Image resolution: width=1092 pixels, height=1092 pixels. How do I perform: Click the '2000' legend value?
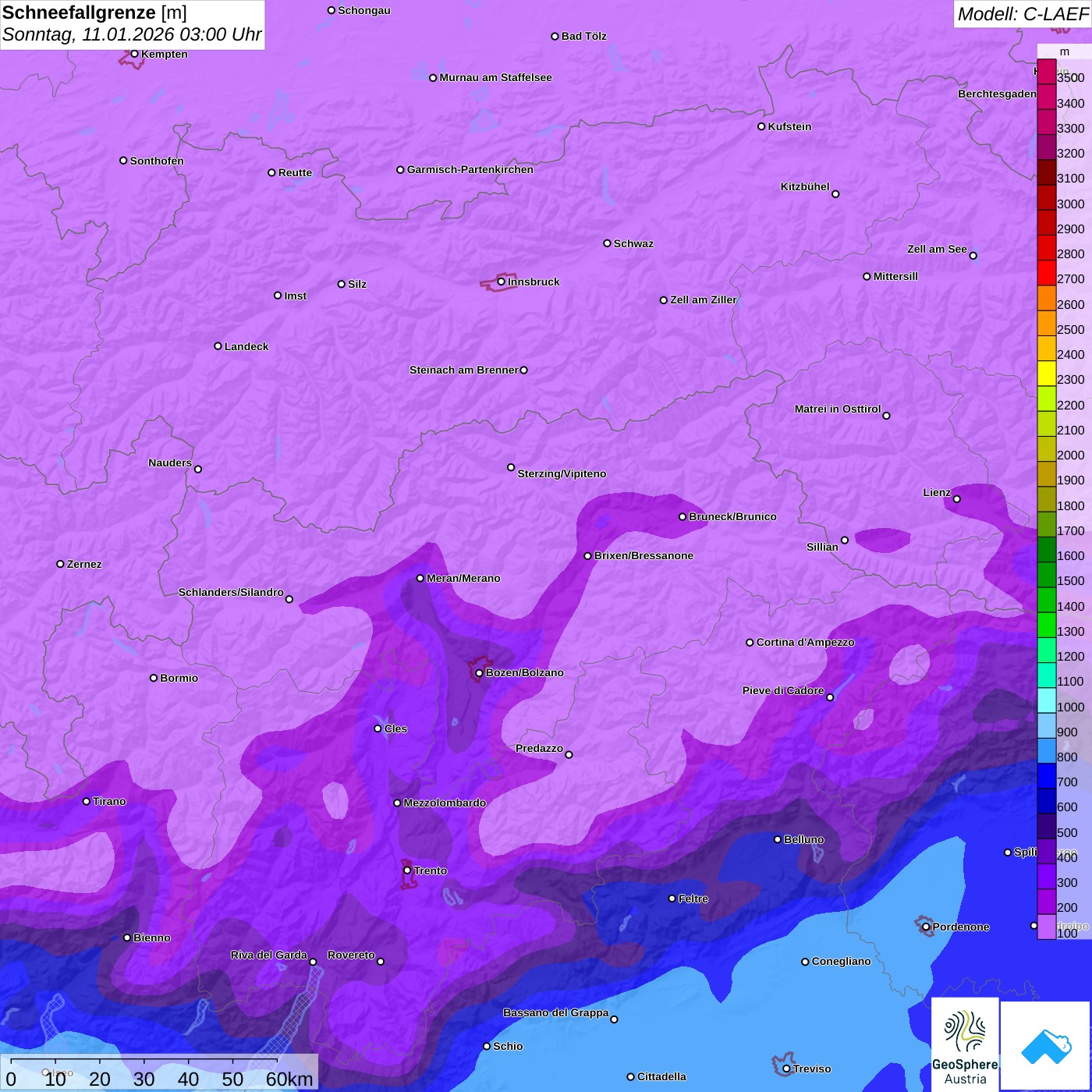[1070, 455]
